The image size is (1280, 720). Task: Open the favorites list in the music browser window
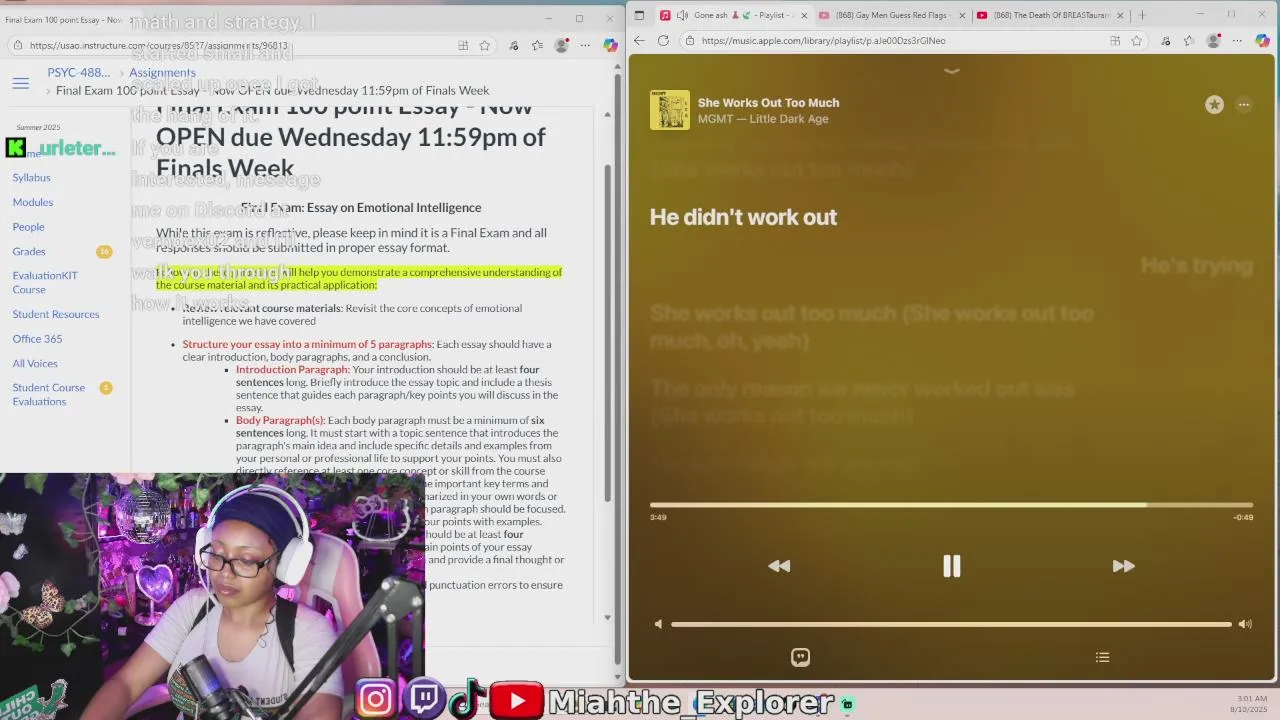point(1189,41)
